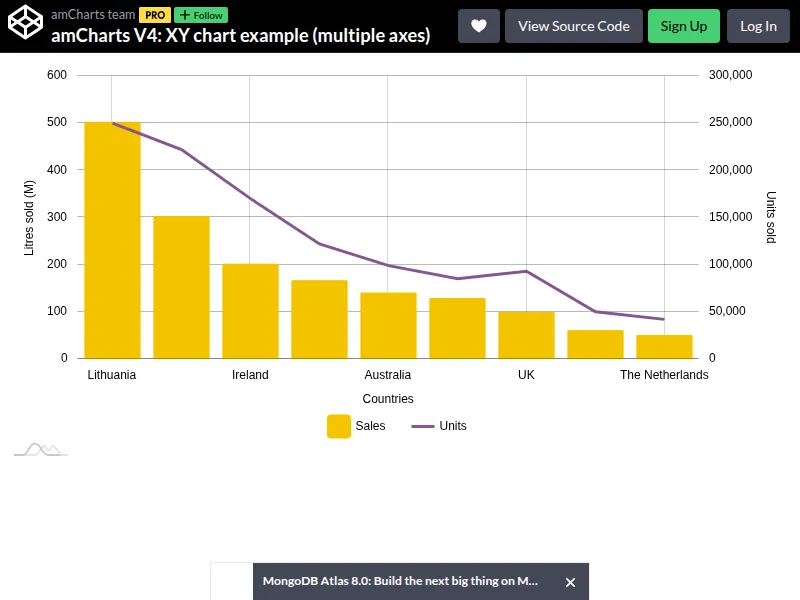The width and height of the screenshot is (800, 600).
Task: Open the MongoDB Atlas 8.0 advertisement
Action: (400, 580)
